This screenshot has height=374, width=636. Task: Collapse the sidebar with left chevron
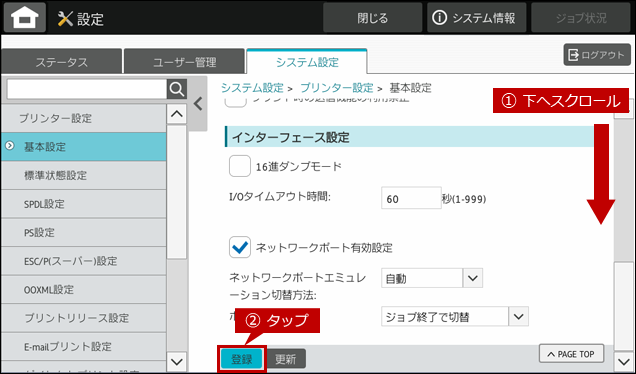(x=198, y=104)
